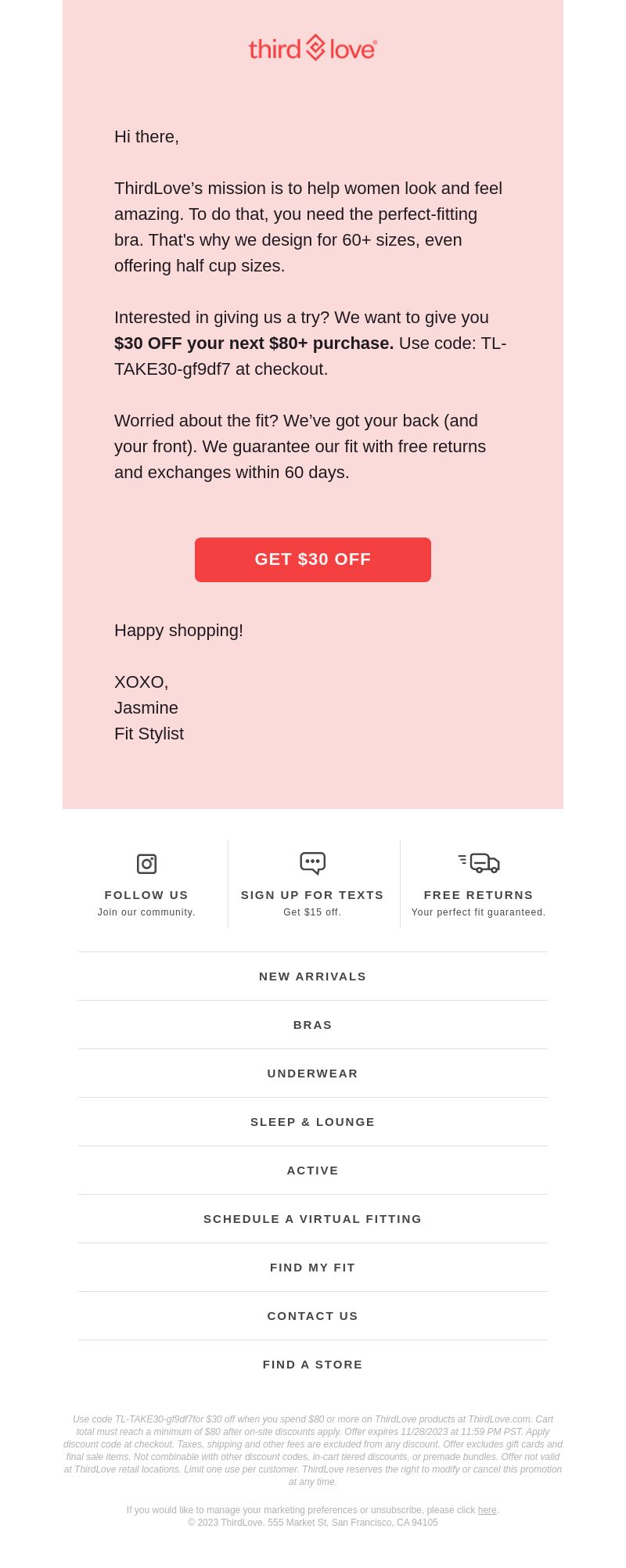Viewport: 626px width, 1568px height.
Task: Click the chat bubble text signup icon
Action: coord(312,863)
